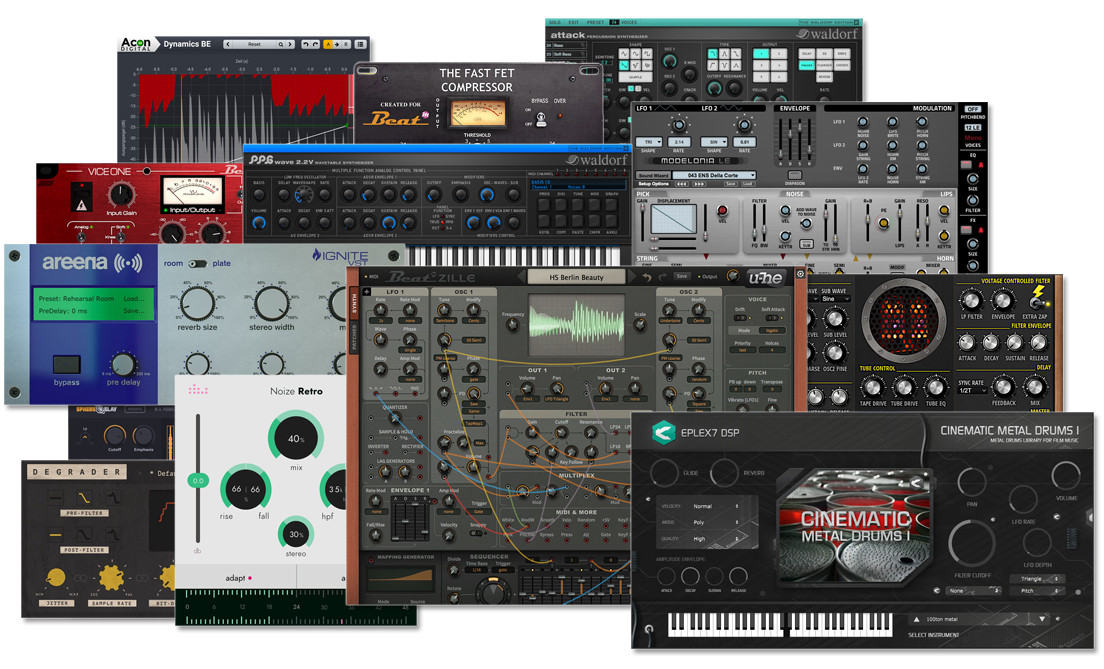Open the PRESET menu in Waldorf Attack
Viewport: 1104px width, 669px height.
pyautogui.click(x=596, y=23)
